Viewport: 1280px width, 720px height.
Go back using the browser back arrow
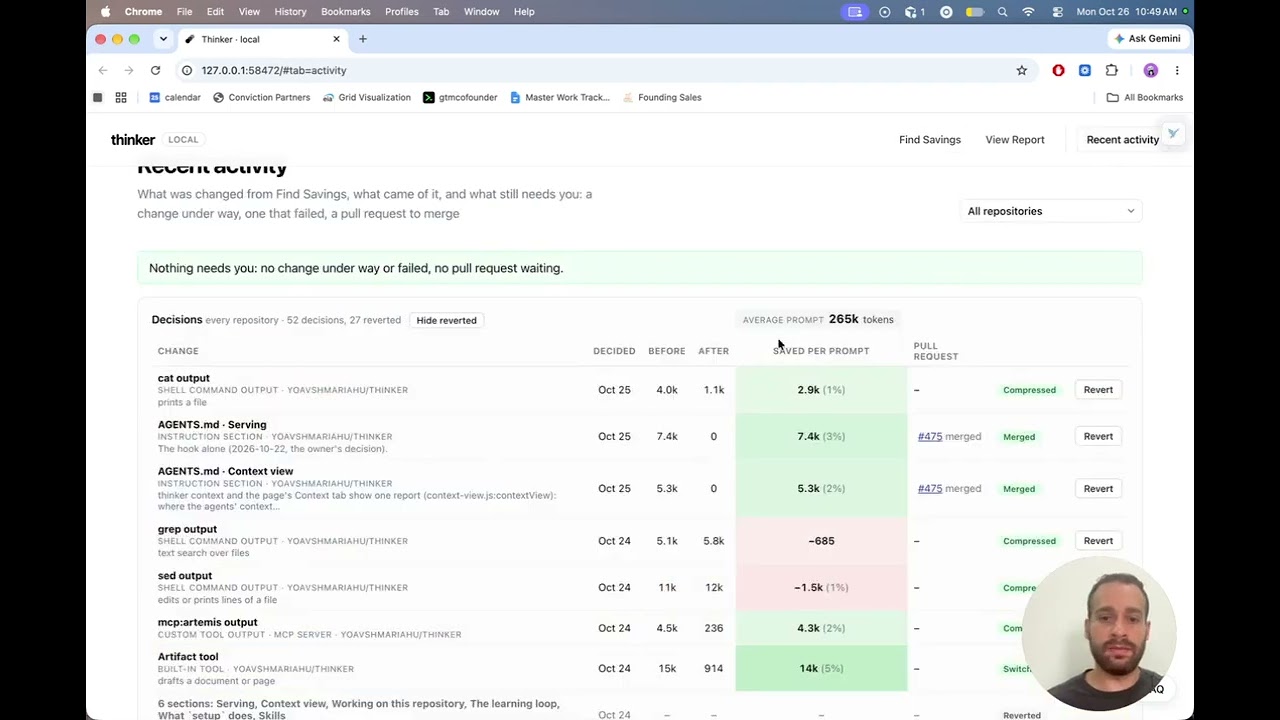[103, 70]
